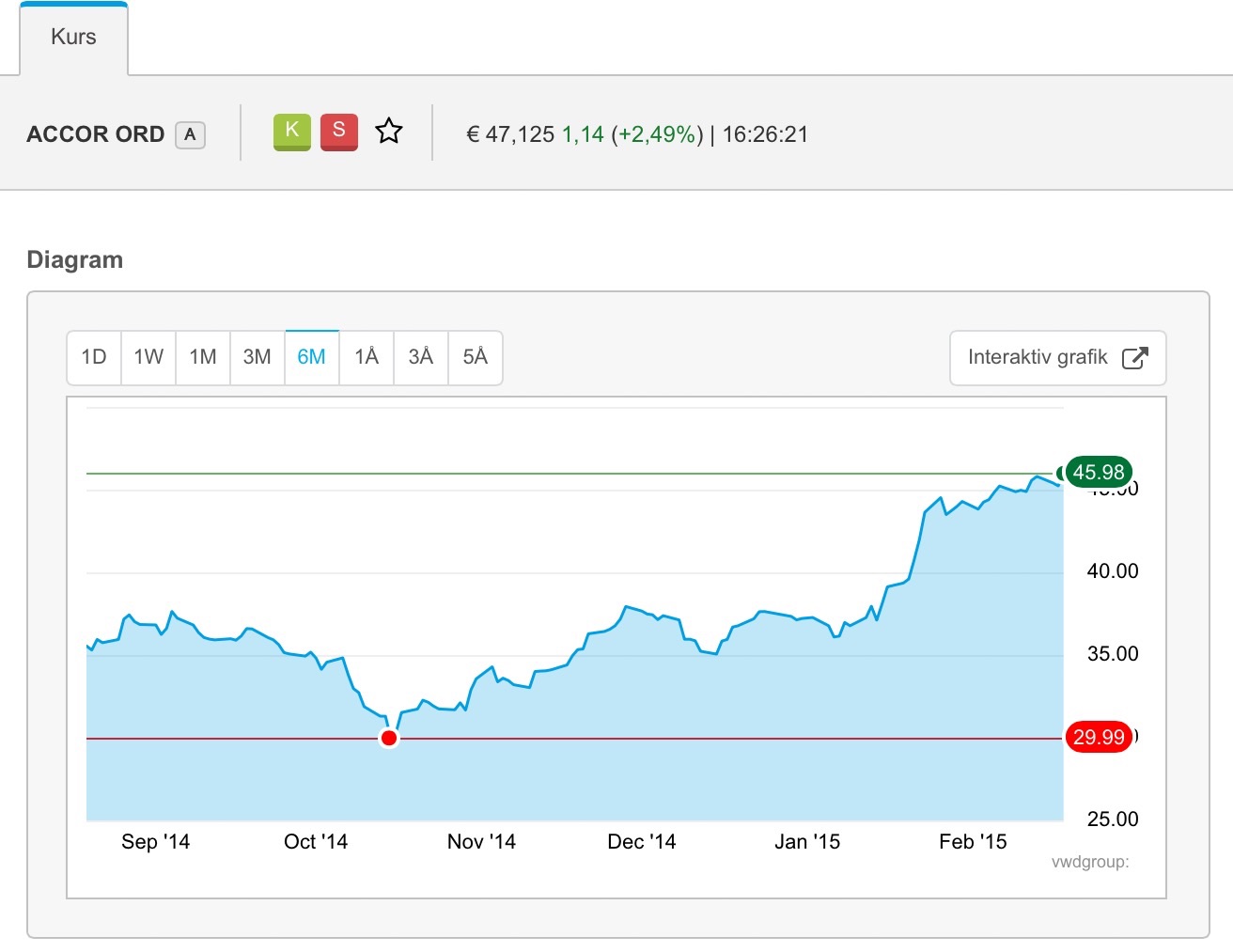Show the 3M chart period
The height and width of the screenshot is (952, 1233).
tap(257, 357)
